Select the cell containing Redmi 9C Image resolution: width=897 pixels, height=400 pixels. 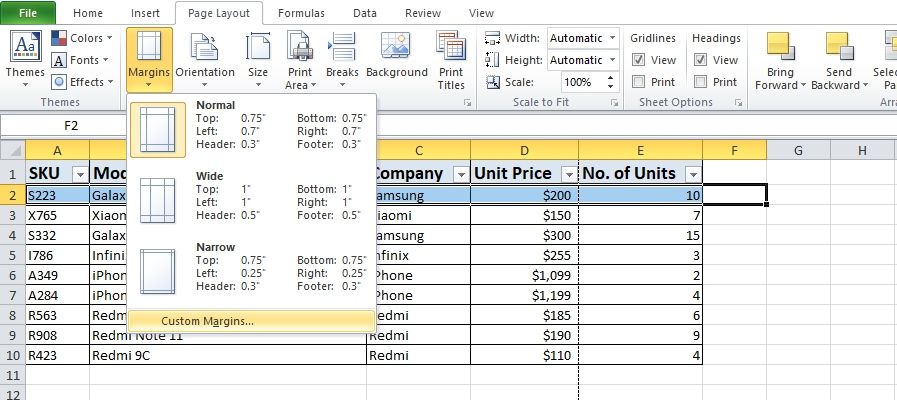228,355
